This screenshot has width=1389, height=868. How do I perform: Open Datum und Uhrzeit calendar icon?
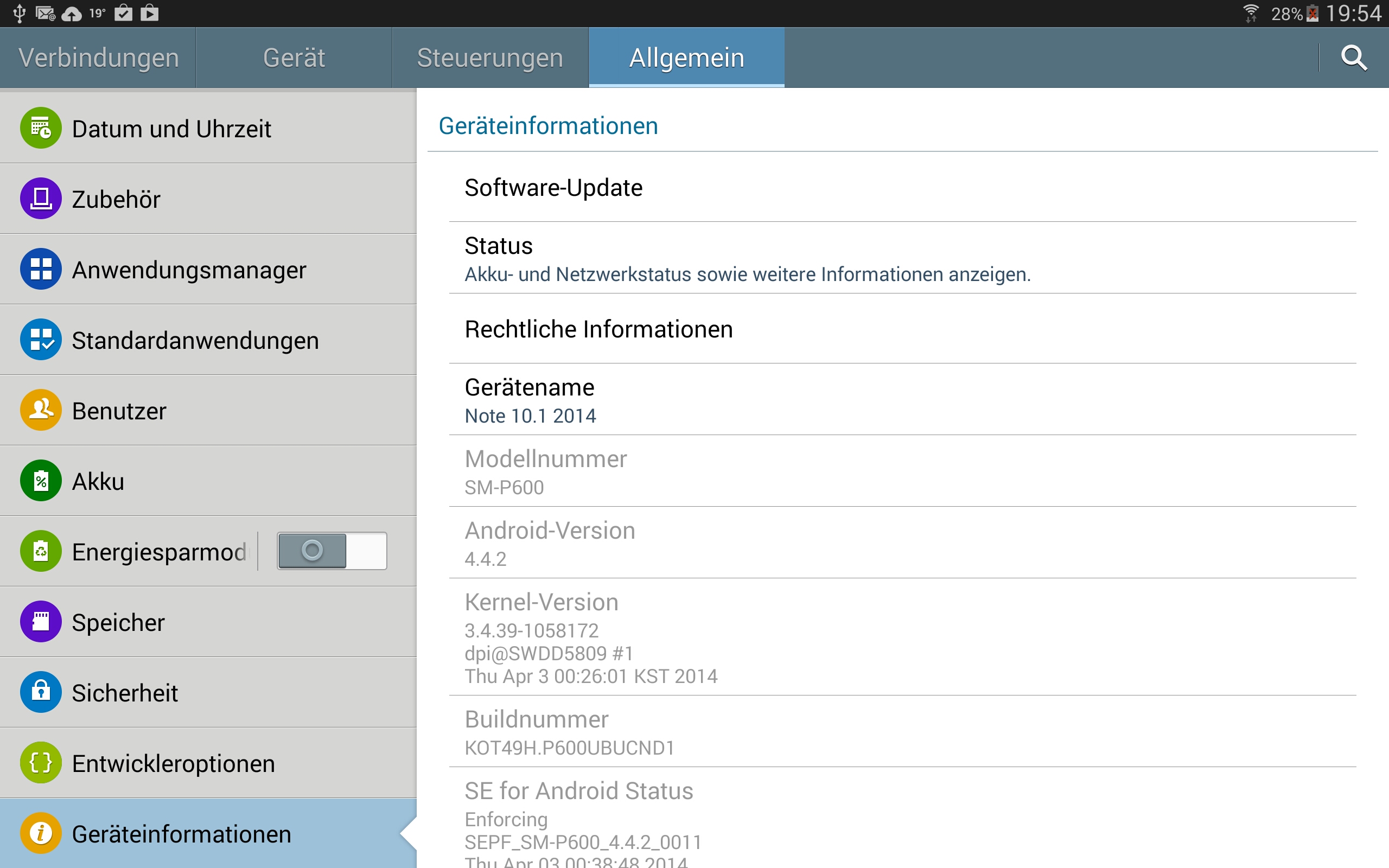click(41, 128)
